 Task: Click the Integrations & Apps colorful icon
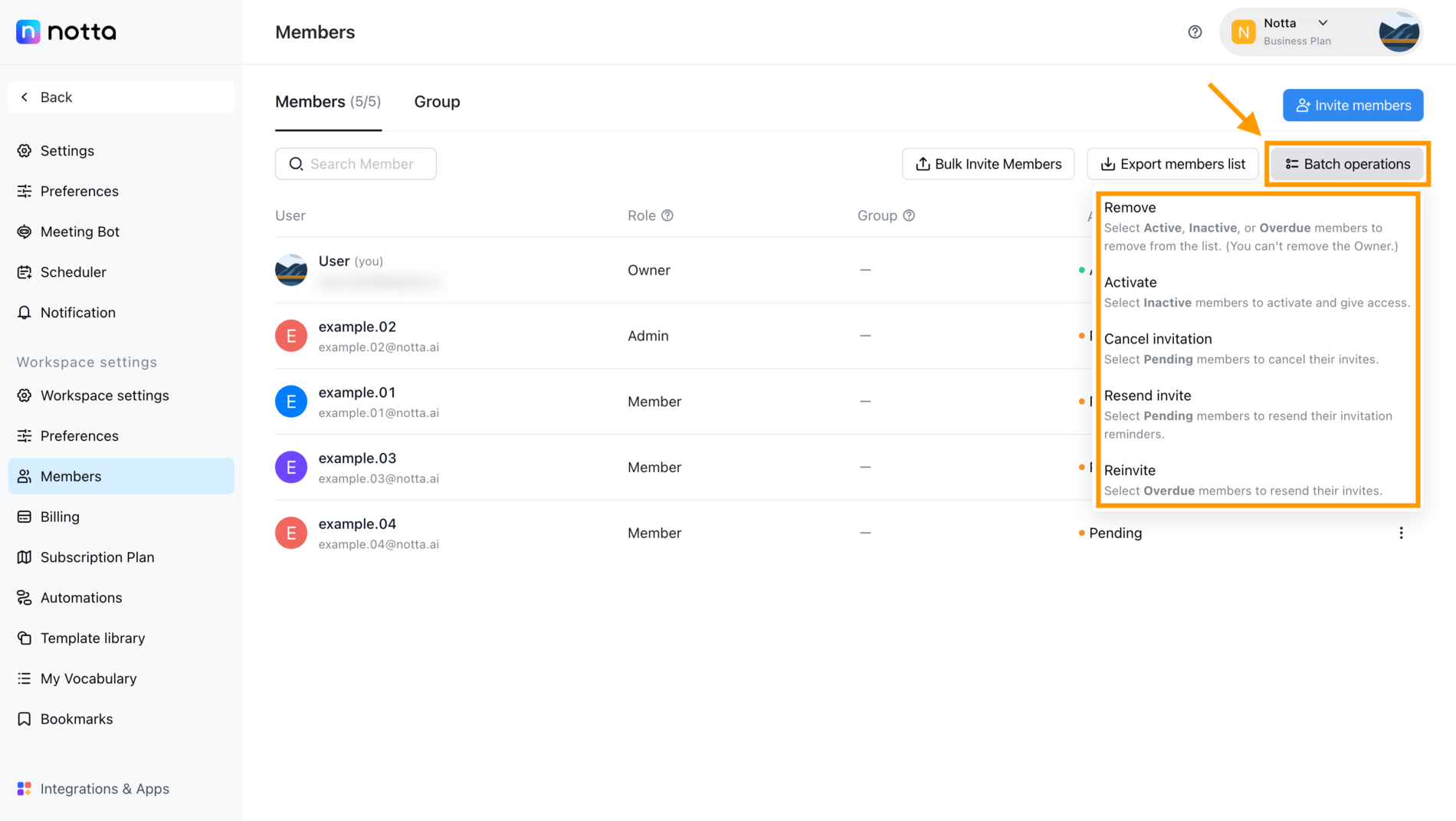tap(25, 789)
